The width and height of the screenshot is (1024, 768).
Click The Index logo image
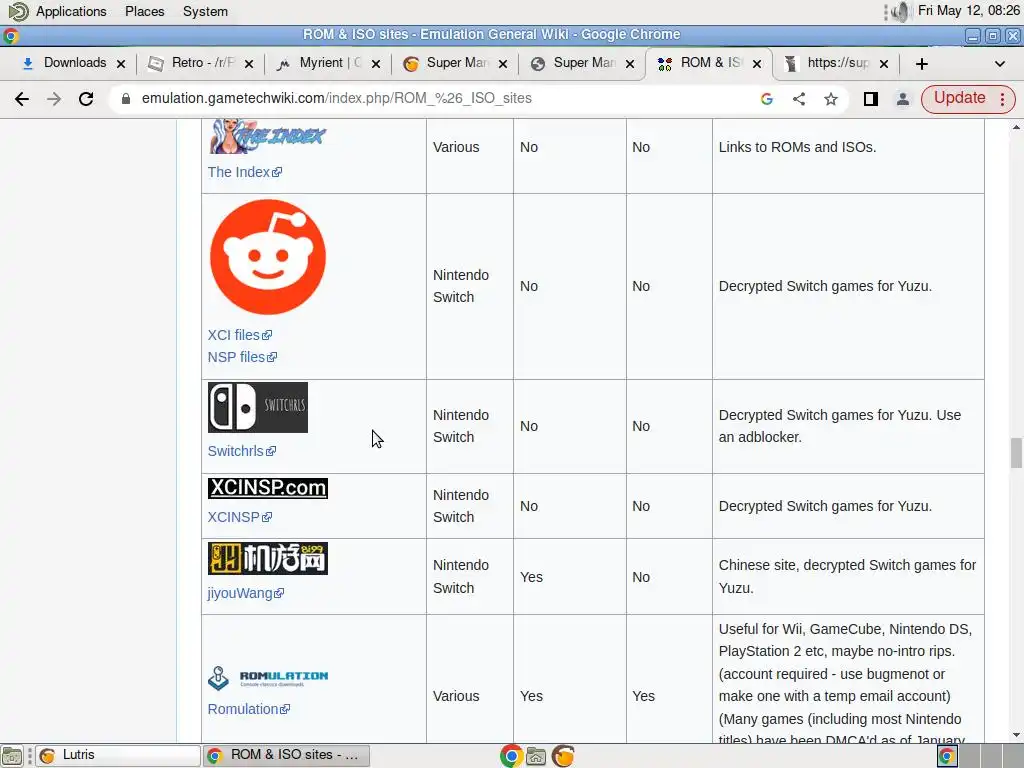pos(267,136)
